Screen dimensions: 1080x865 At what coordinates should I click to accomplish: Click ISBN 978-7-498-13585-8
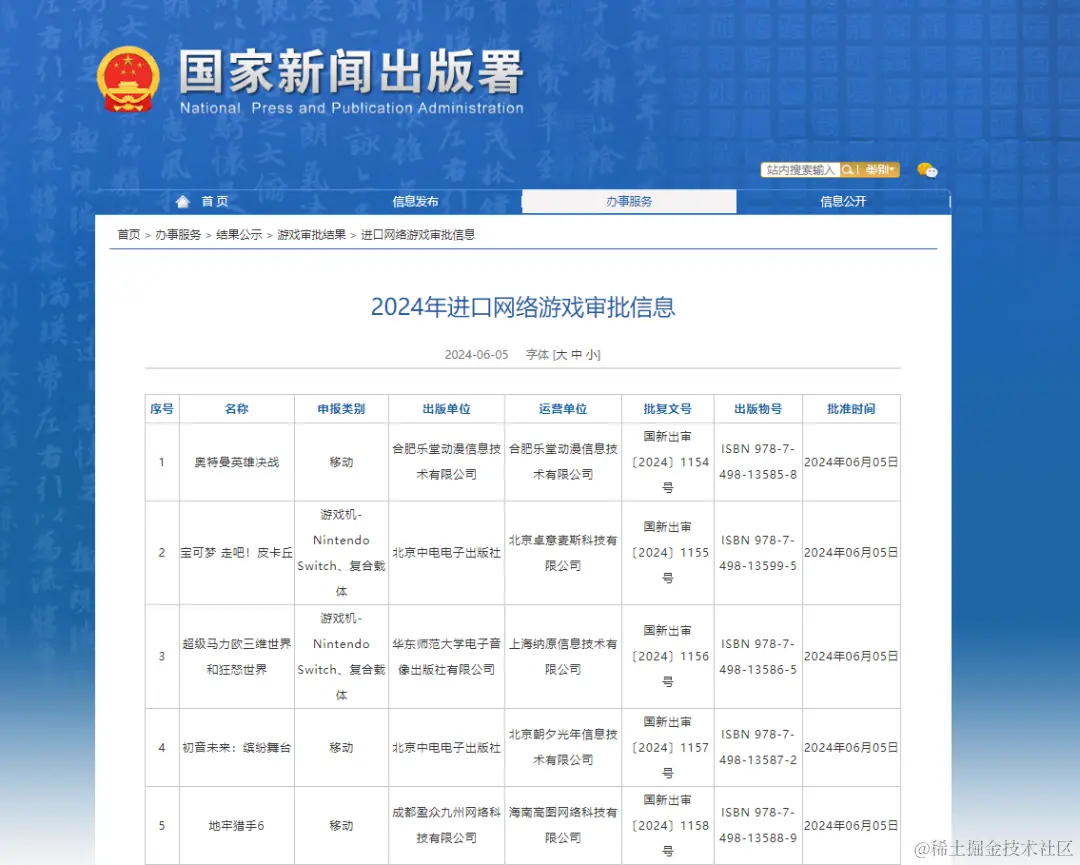tap(758, 461)
